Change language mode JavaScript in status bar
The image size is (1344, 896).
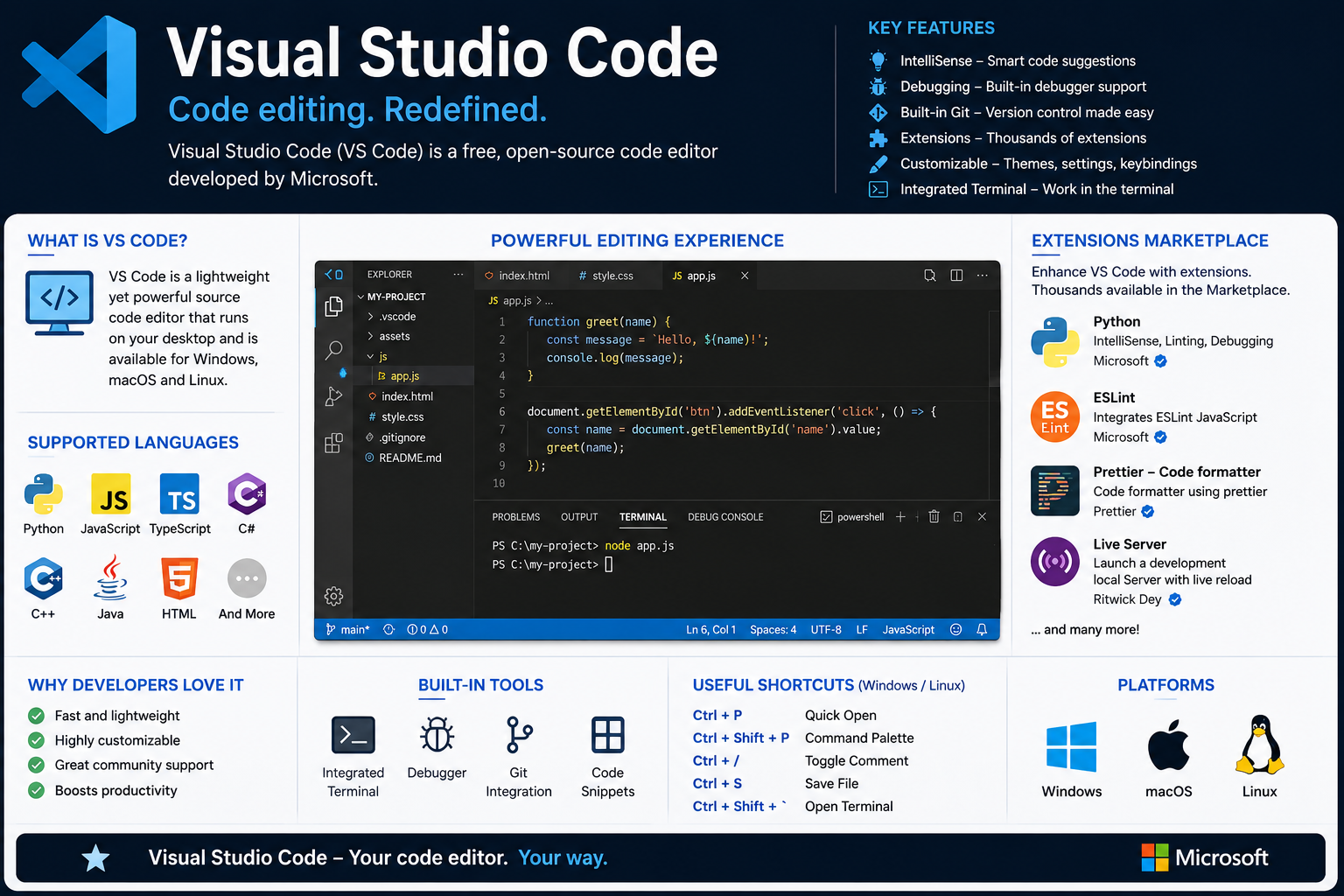coord(908,629)
